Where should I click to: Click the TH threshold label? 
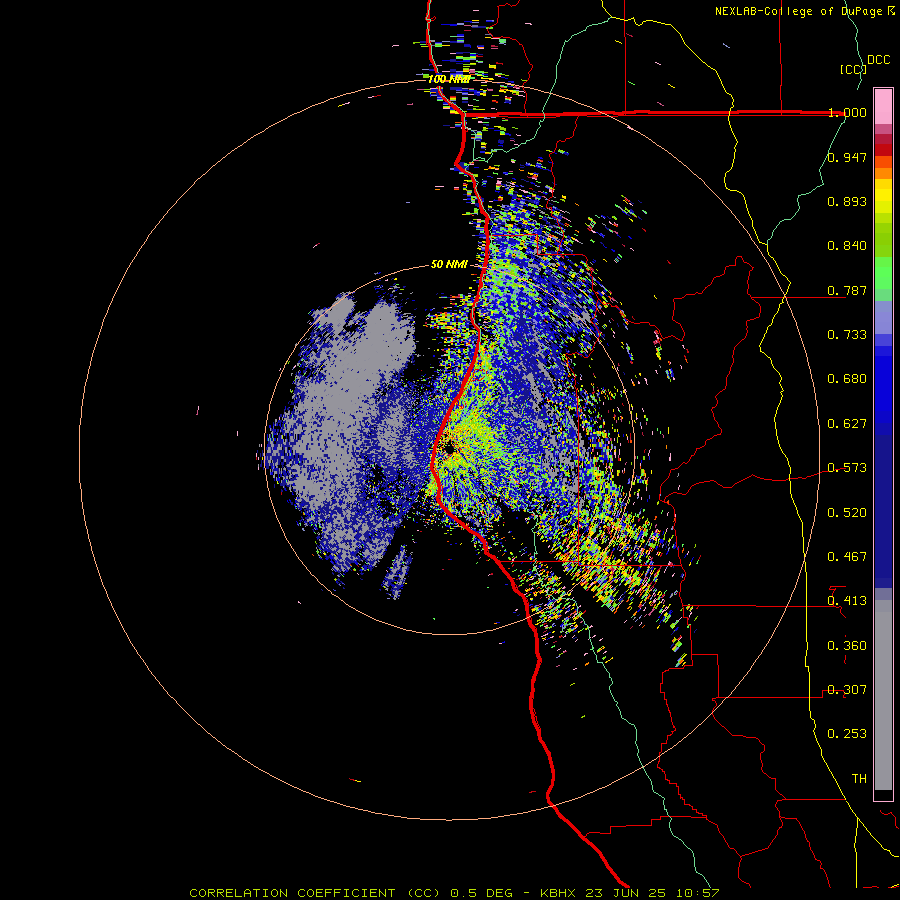pyautogui.click(x=859, y=779)
